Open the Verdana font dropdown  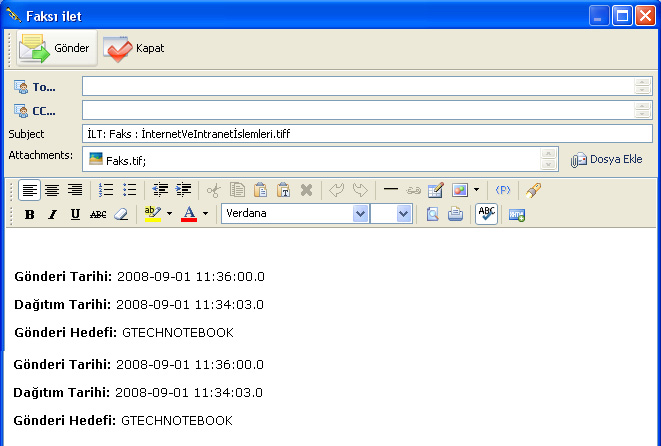pyautogui.click(x=360, y=214)
